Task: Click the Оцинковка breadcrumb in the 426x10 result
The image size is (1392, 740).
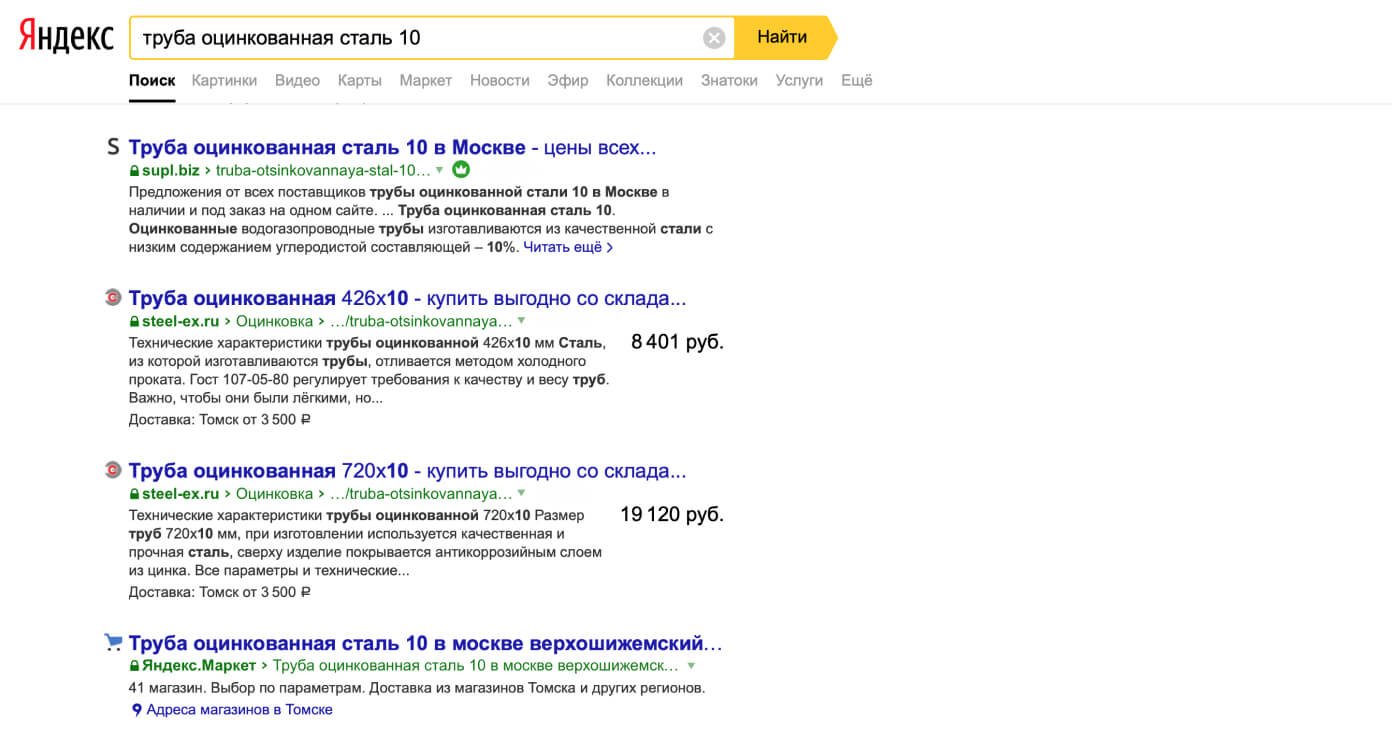Action: point(274,321)
